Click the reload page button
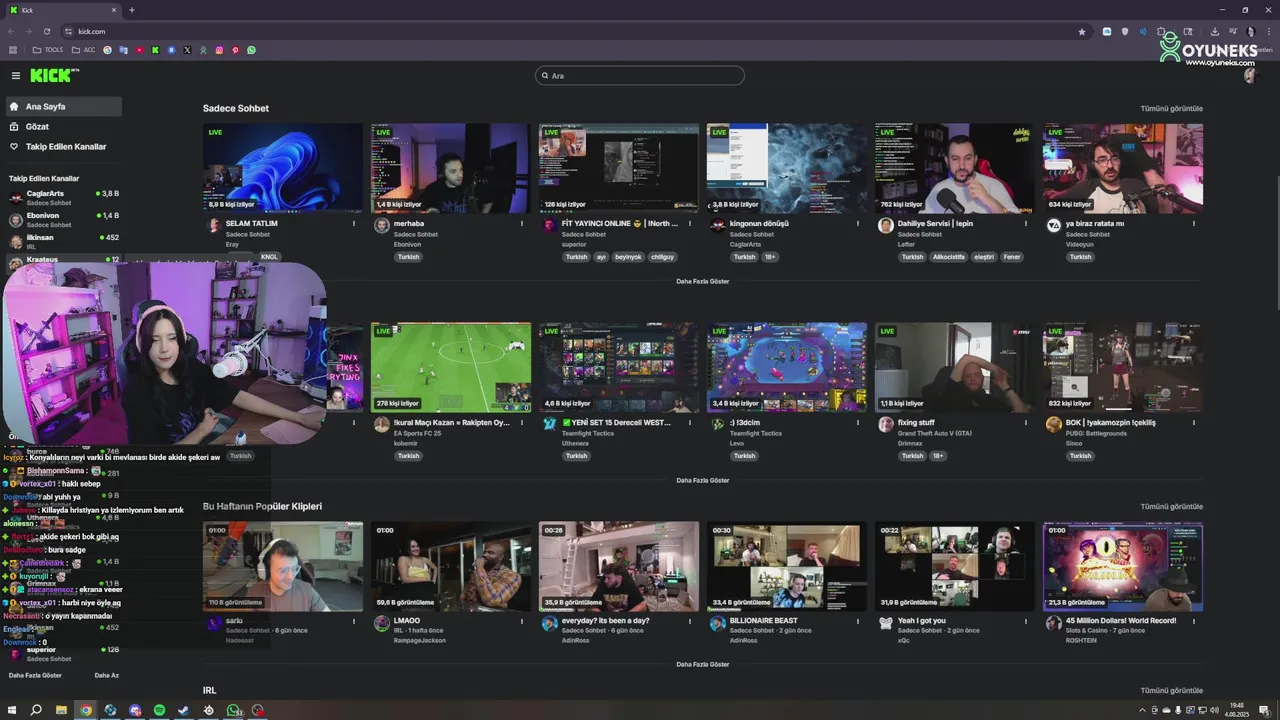Screen dimensions: 1280x720 tap(46, 31)
